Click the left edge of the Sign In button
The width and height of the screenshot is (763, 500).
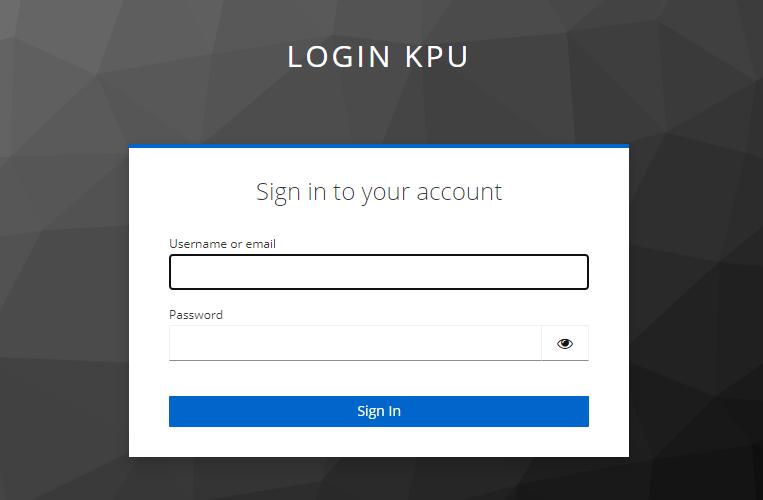click(x=175, y=411)
